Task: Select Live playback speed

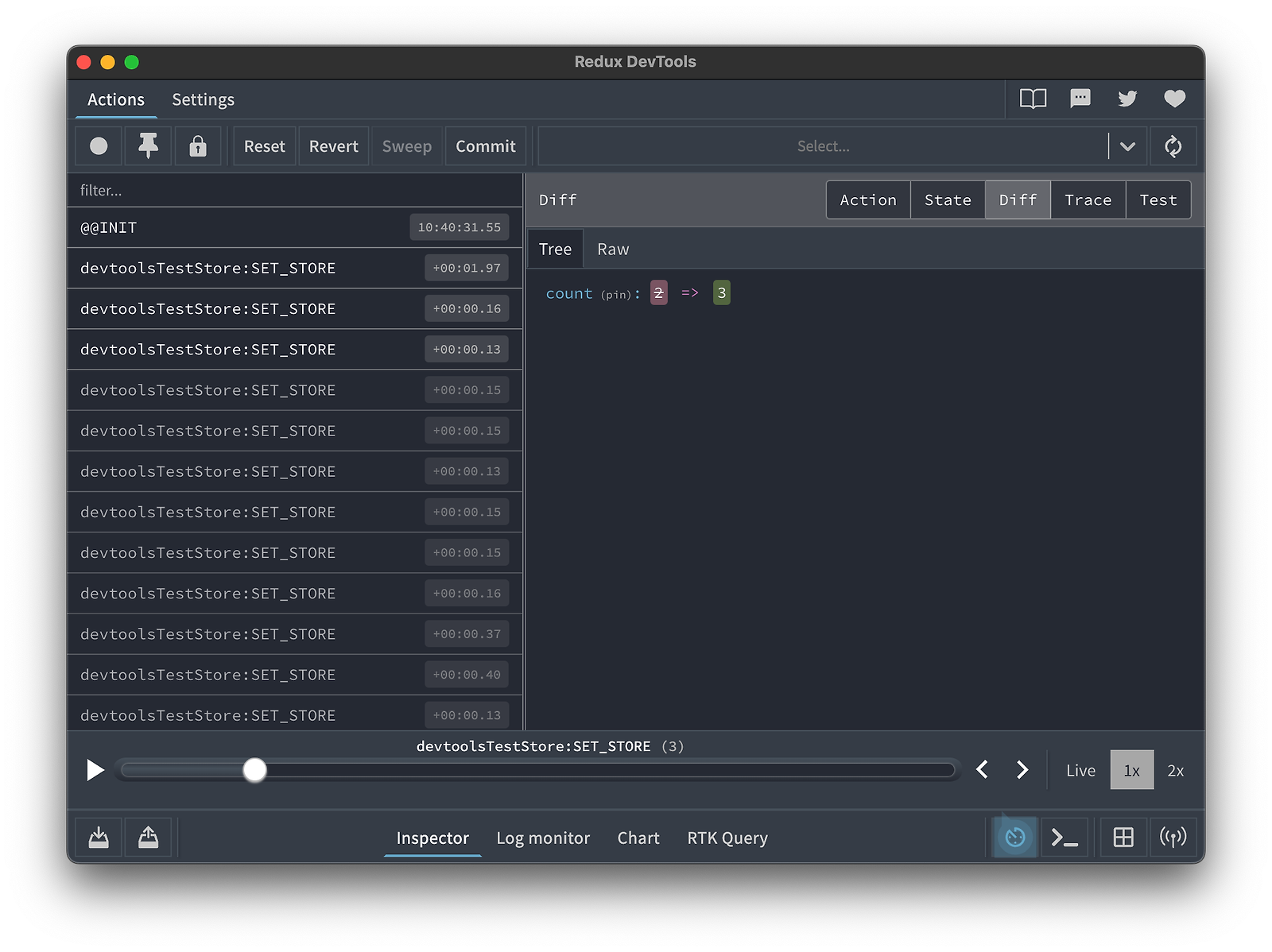Action: click(1080, 770)
